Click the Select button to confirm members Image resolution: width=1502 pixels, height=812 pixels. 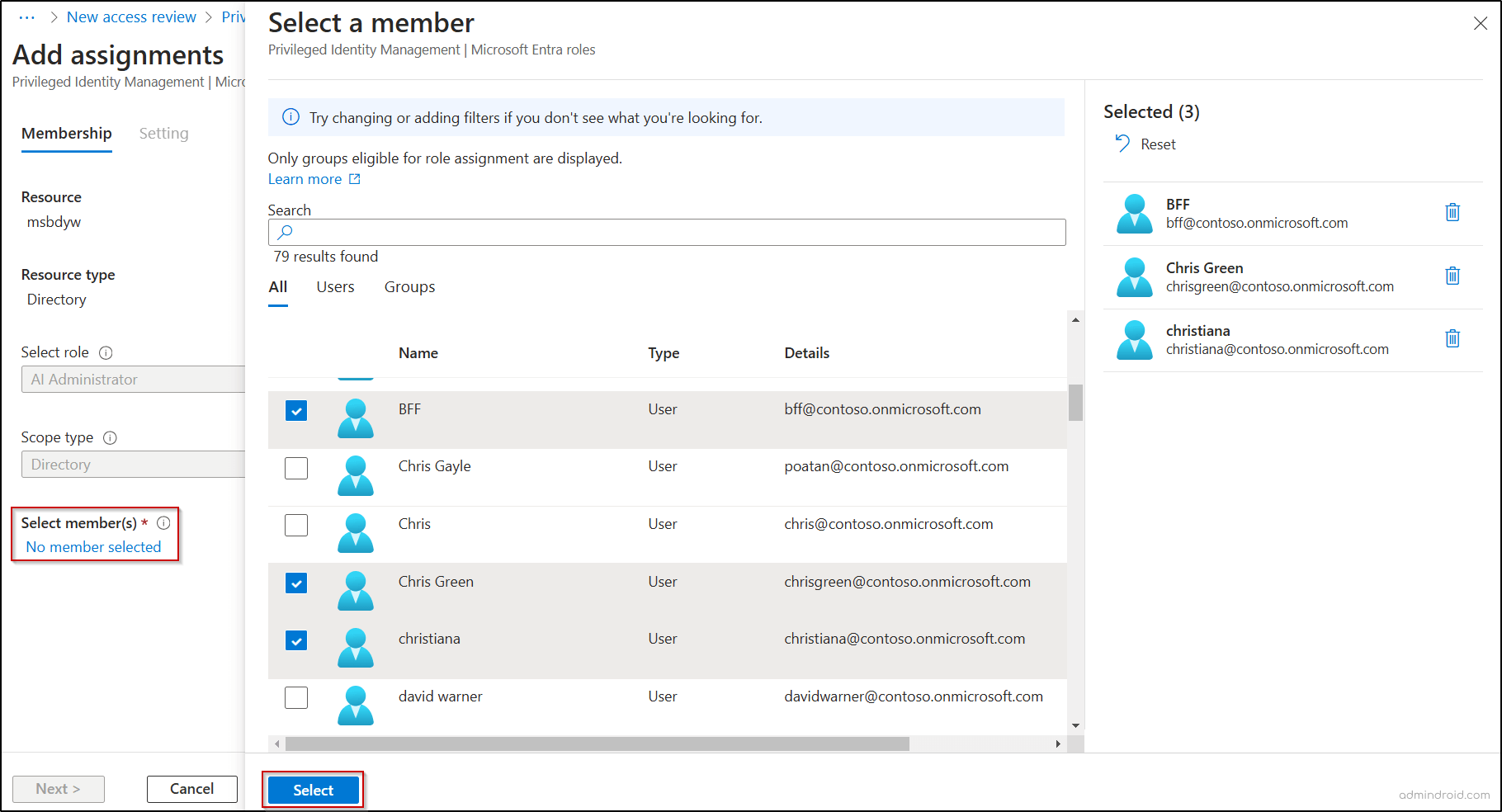(313, 789)
